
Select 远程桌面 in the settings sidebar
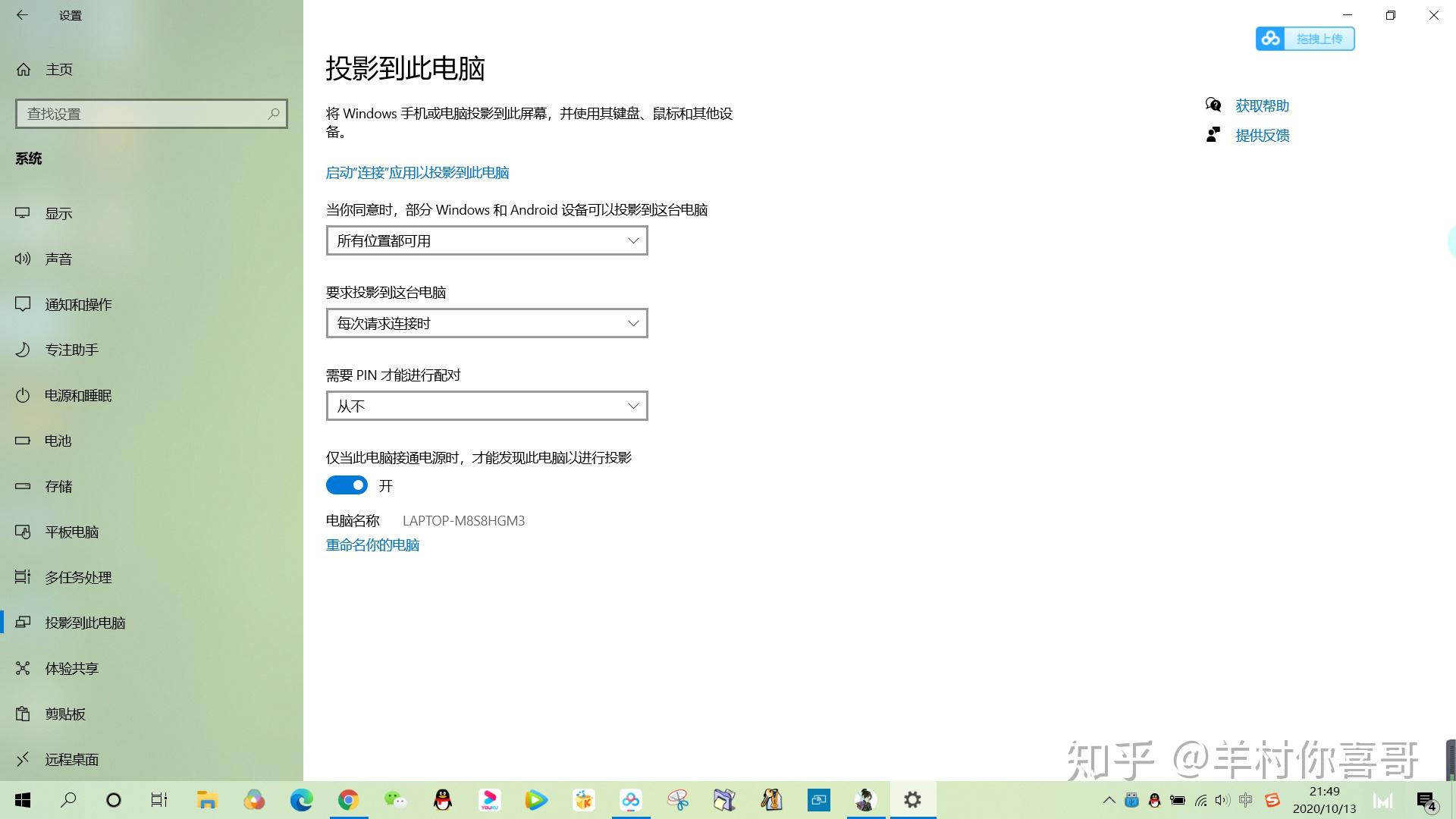[72, 759]
